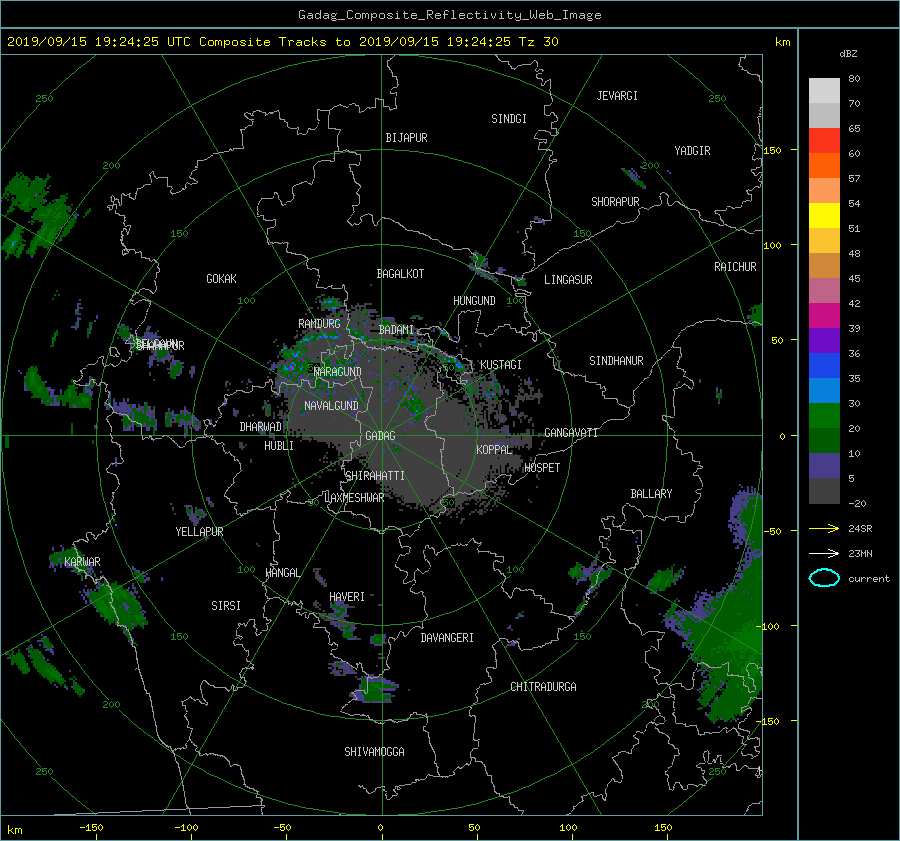Pick the light gray 70-80 dBZ legend color

pyautogui.click(x=824, y=91)
